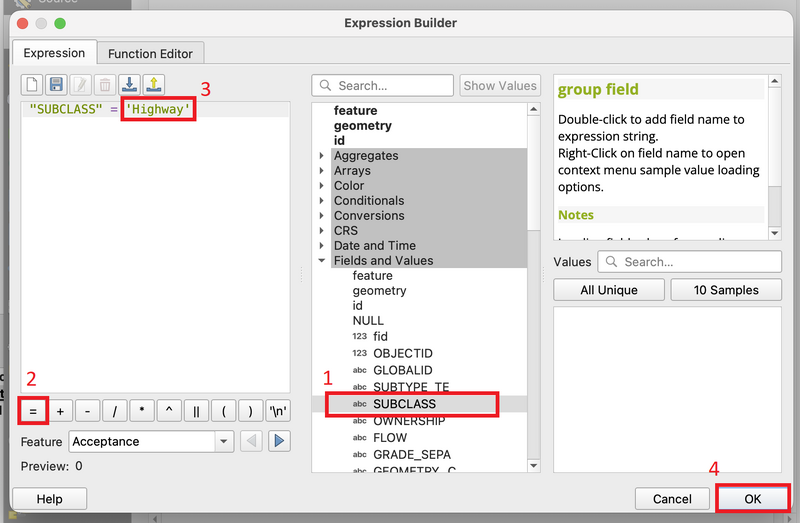The height and width of the screenshot is (523, 800).
Task: Click the Notes heading in help panel
Action: tap(576, 215)
